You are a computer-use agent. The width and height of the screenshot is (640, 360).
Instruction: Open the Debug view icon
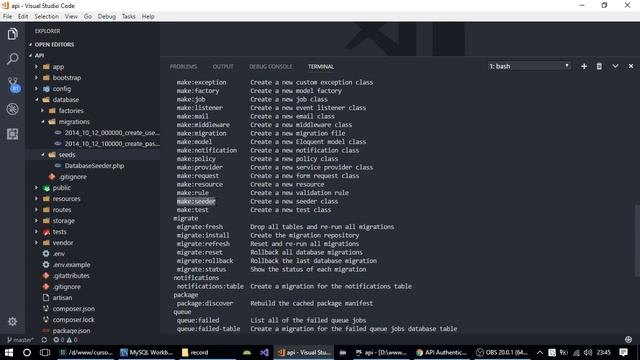coord(12,109)
